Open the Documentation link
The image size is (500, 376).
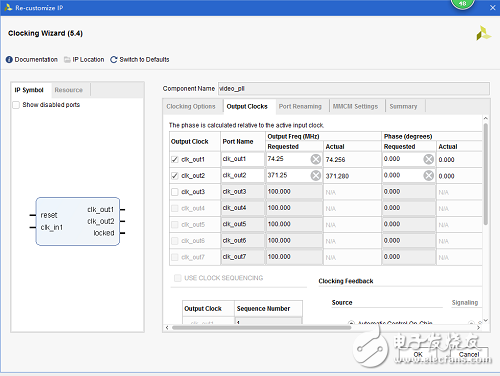pos(36,60)
